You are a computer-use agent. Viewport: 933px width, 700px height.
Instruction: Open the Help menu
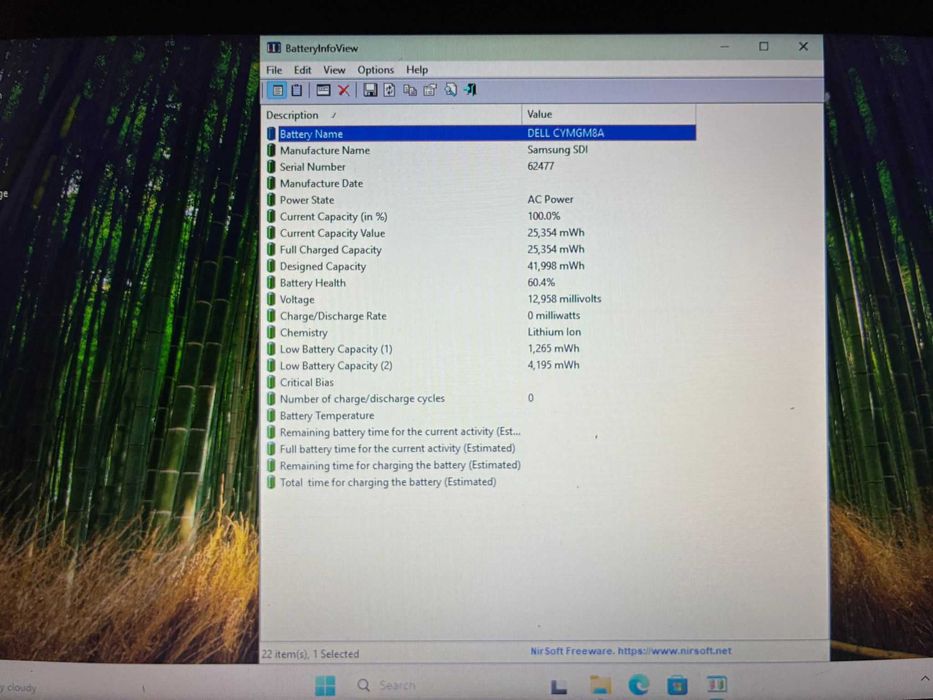click(x=417, y=70)
